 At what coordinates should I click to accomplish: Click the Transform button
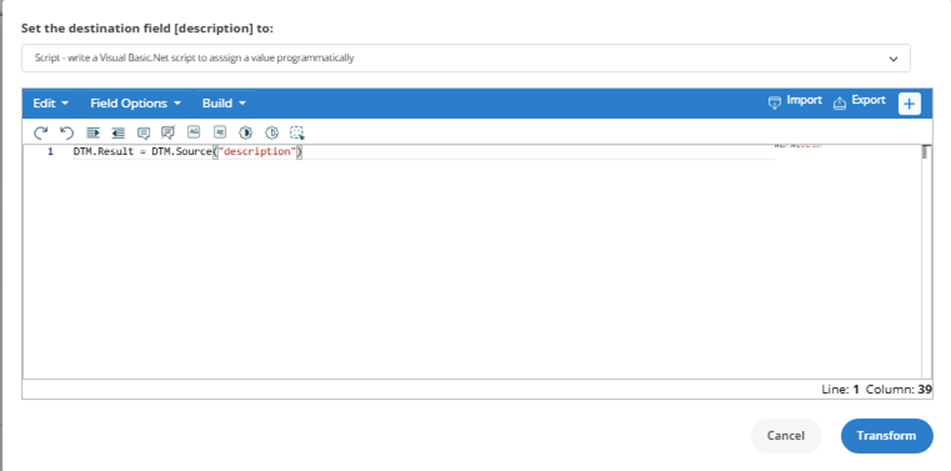coord(887,436)
